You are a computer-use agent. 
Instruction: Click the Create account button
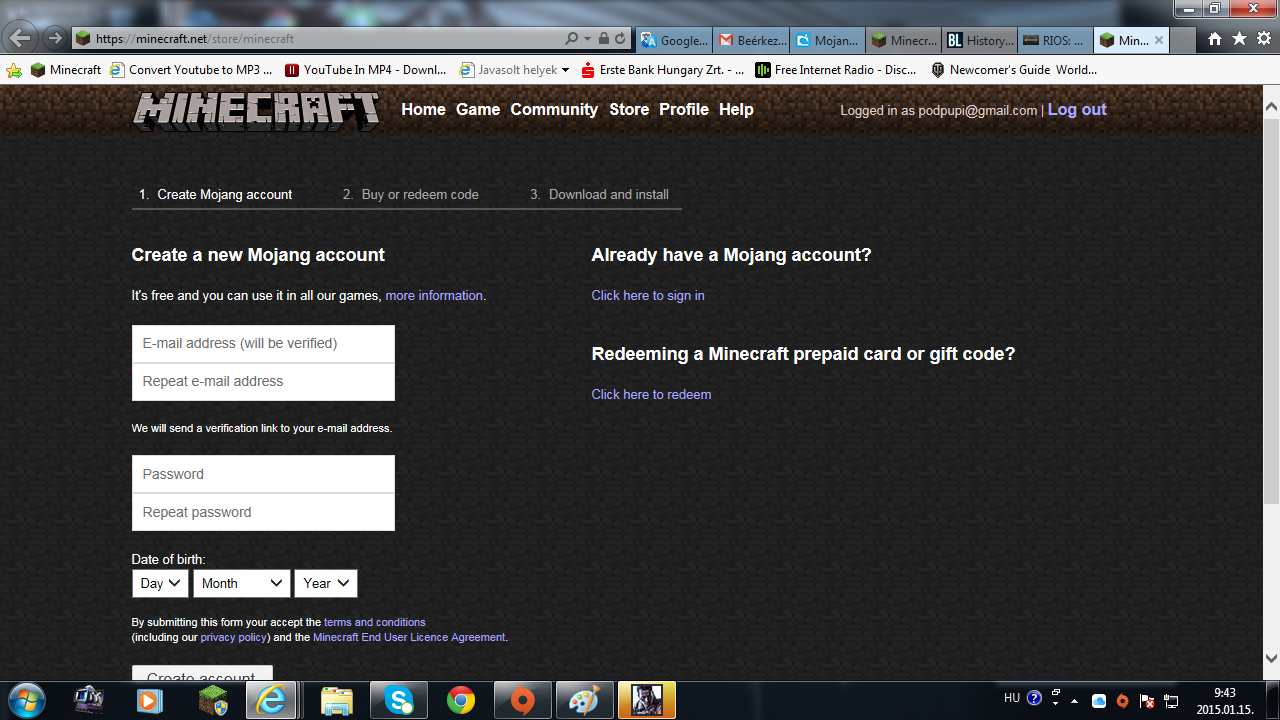[202, 674]
